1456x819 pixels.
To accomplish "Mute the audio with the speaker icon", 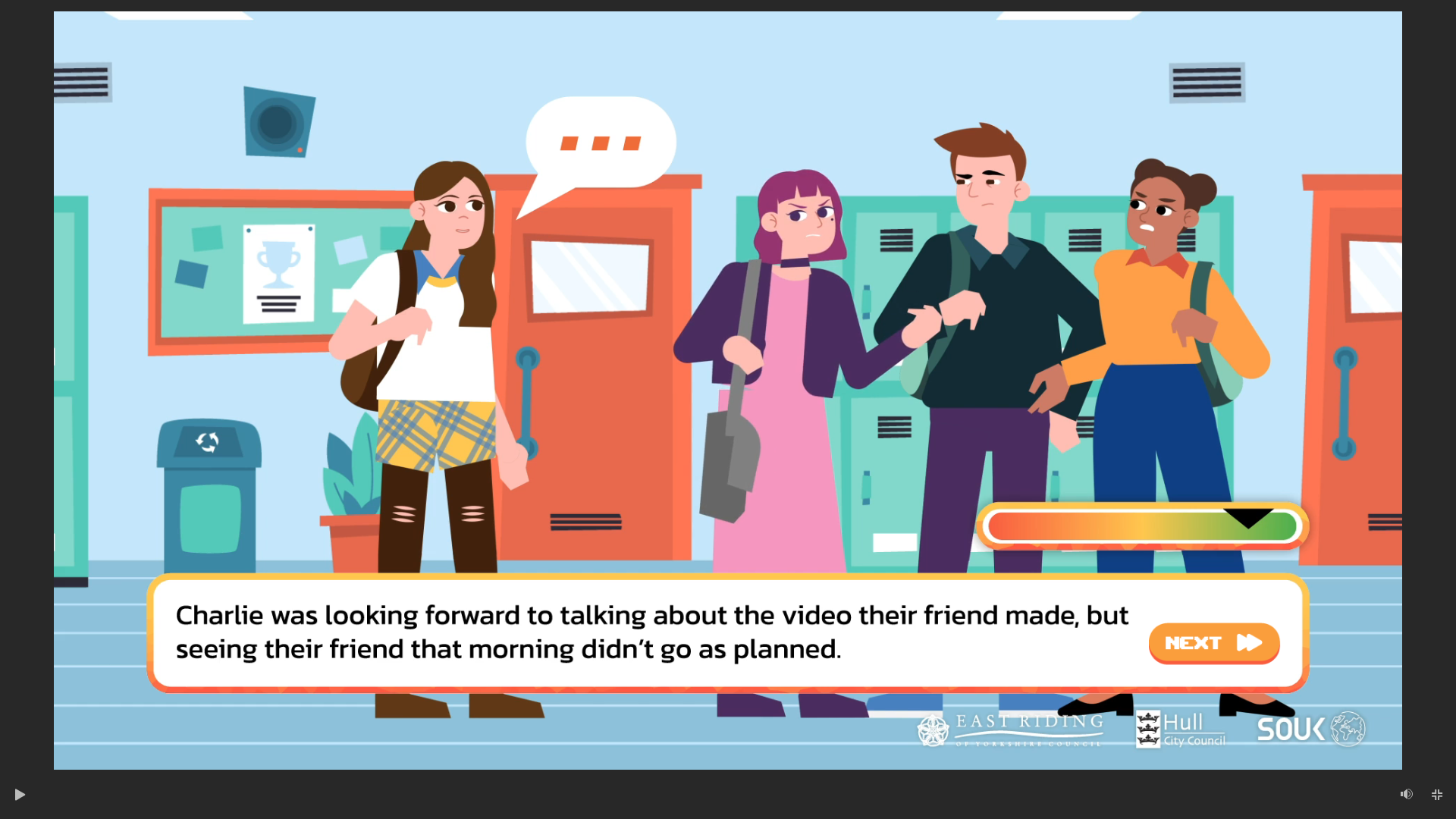I will [1406, 794].
